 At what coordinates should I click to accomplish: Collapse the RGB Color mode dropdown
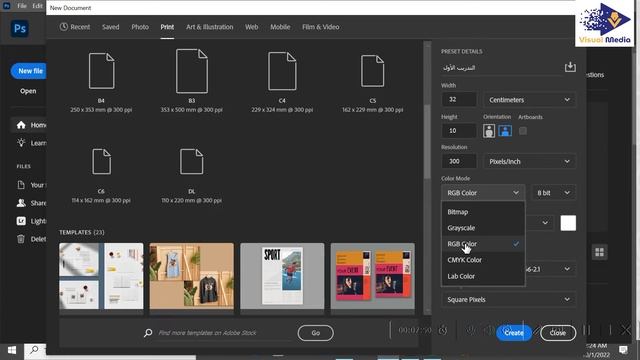point(482,193)
